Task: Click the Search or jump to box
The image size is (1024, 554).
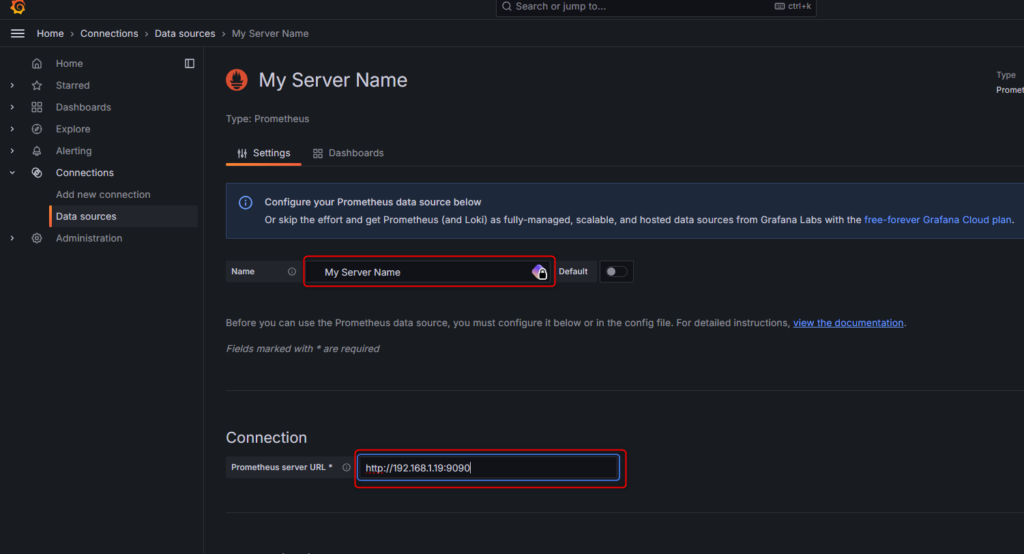Action: pyautogui.click(x=656, y=7)
